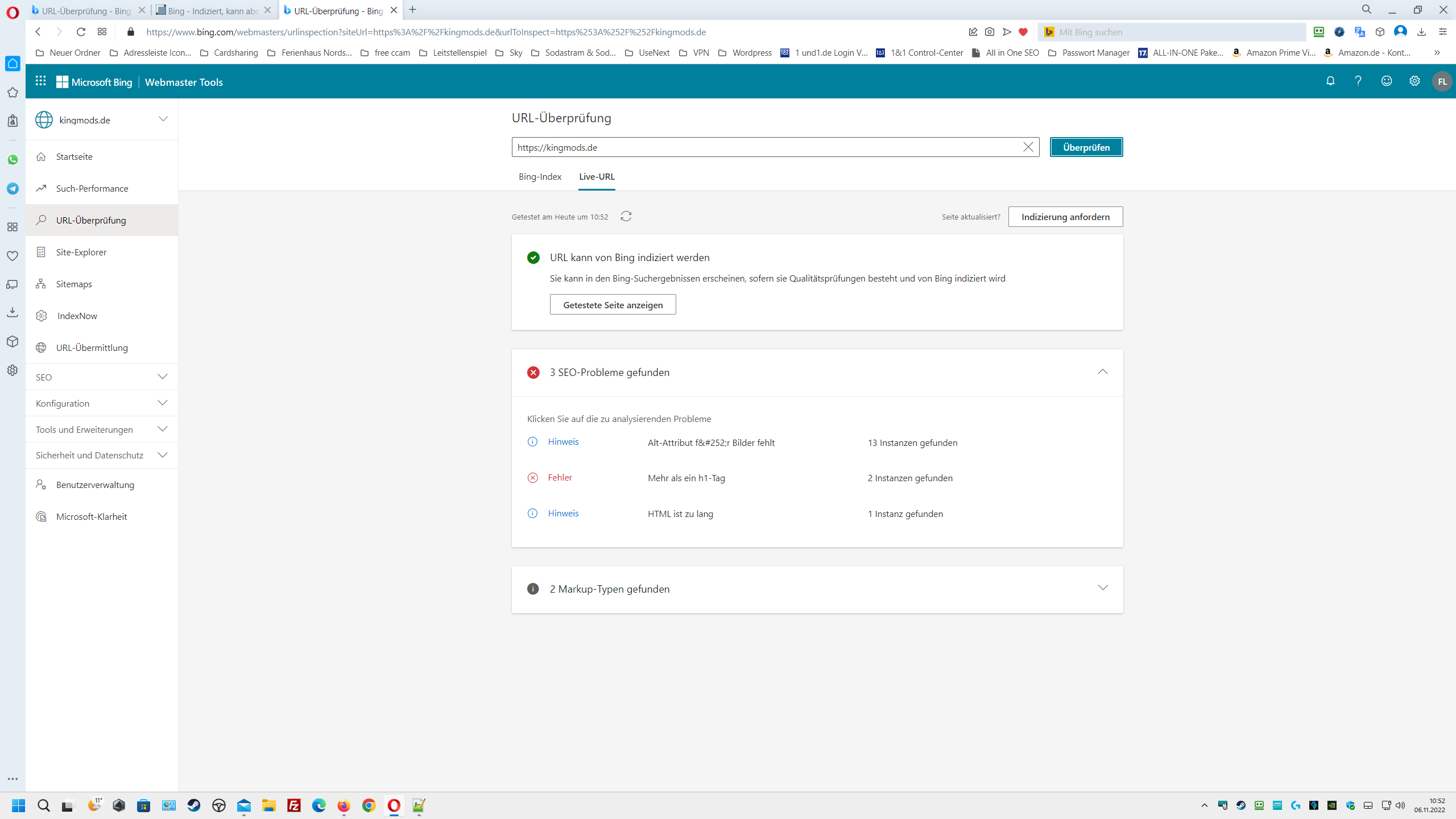Image resolution: width=1456 pixels, height=819 pixels.
Task: Collapse the 3 SEO-Probleme gefunden section
Action: pos(1102,372)
